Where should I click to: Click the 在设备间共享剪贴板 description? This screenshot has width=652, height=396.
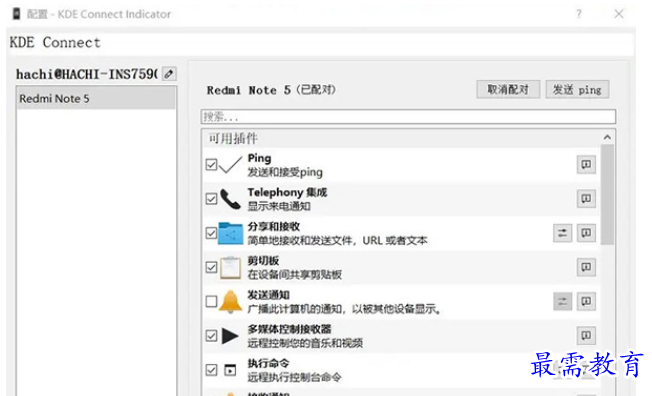294,274
